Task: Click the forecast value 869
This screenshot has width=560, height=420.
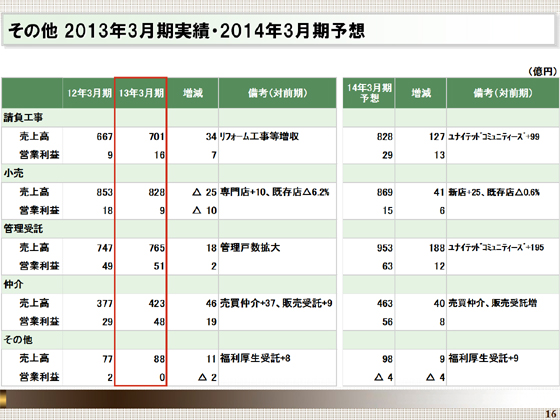Action: pyautogui.click(x=385, y=192)
